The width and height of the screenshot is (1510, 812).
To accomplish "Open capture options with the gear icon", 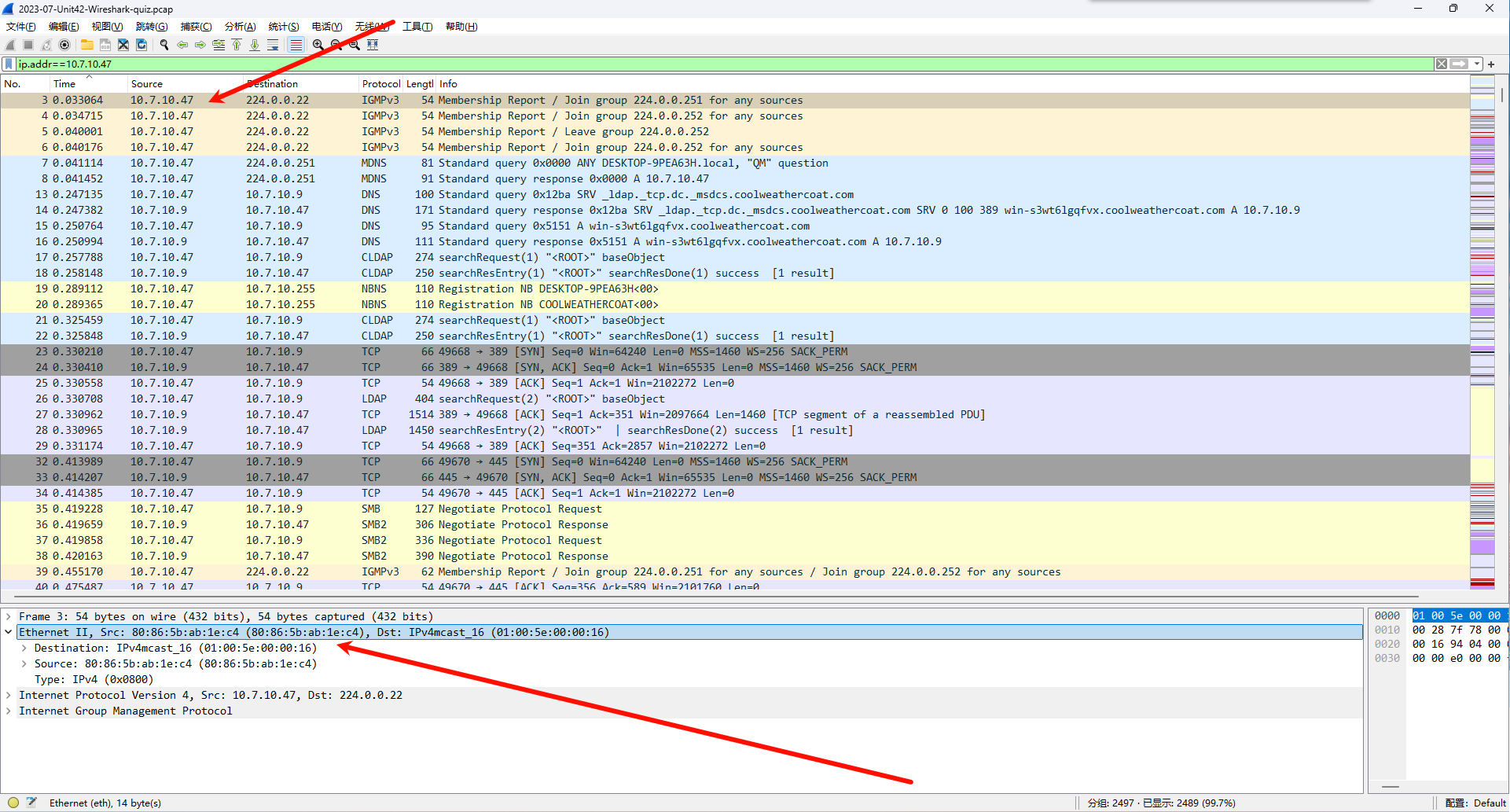I will (65, 45).
